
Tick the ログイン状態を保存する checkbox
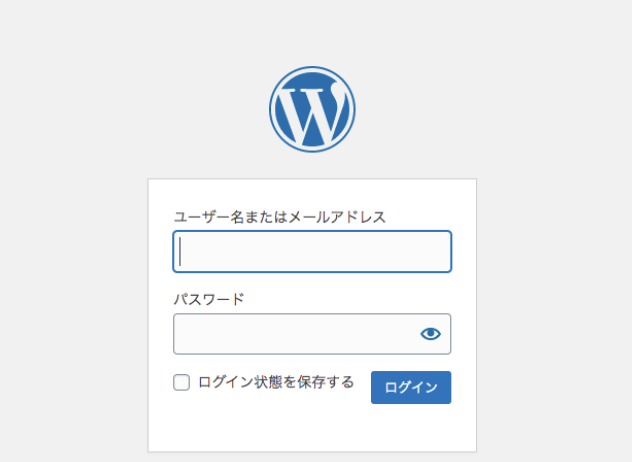coord(182,382)
